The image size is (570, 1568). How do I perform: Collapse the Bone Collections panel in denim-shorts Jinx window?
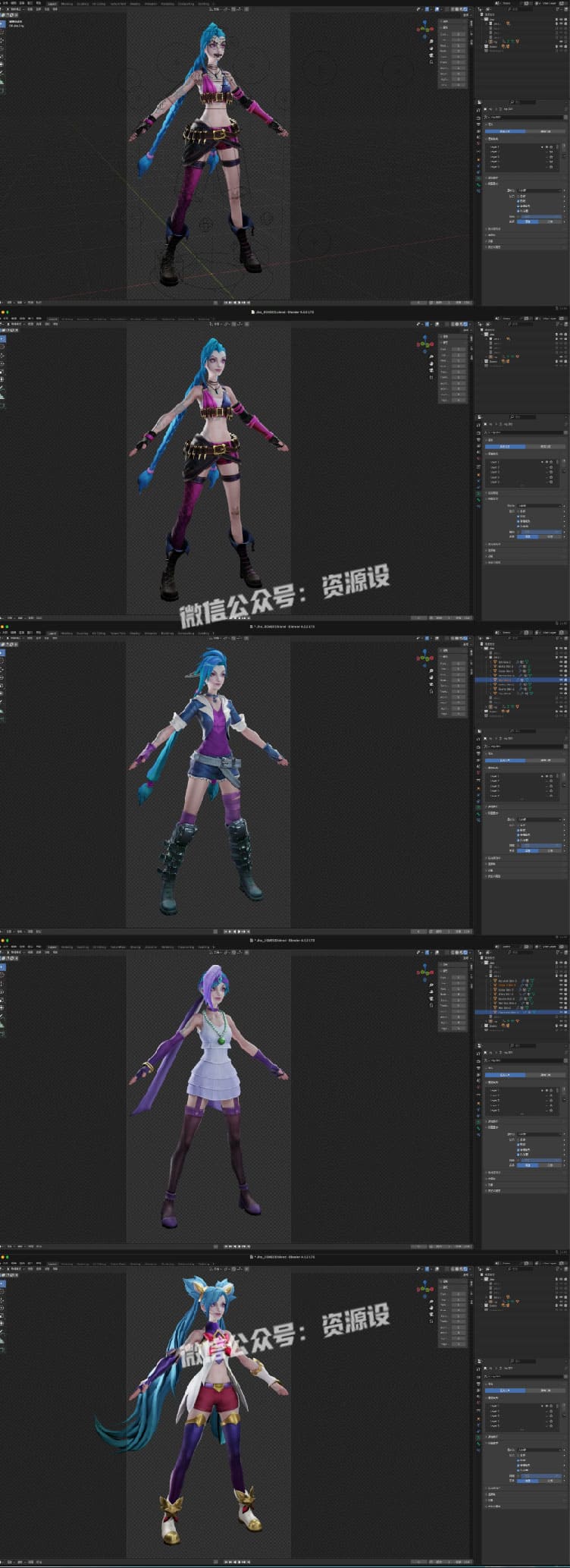click(x=493, y=768)
